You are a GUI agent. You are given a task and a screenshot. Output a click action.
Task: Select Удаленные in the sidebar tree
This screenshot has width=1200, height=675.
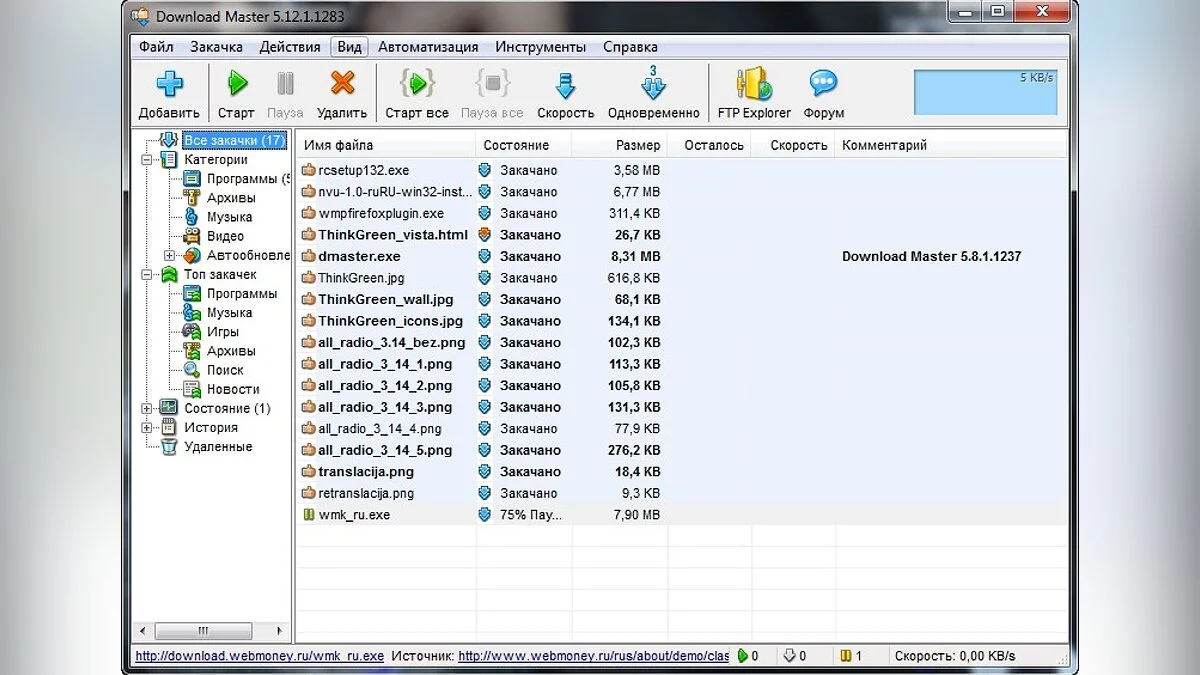(218, 447)
